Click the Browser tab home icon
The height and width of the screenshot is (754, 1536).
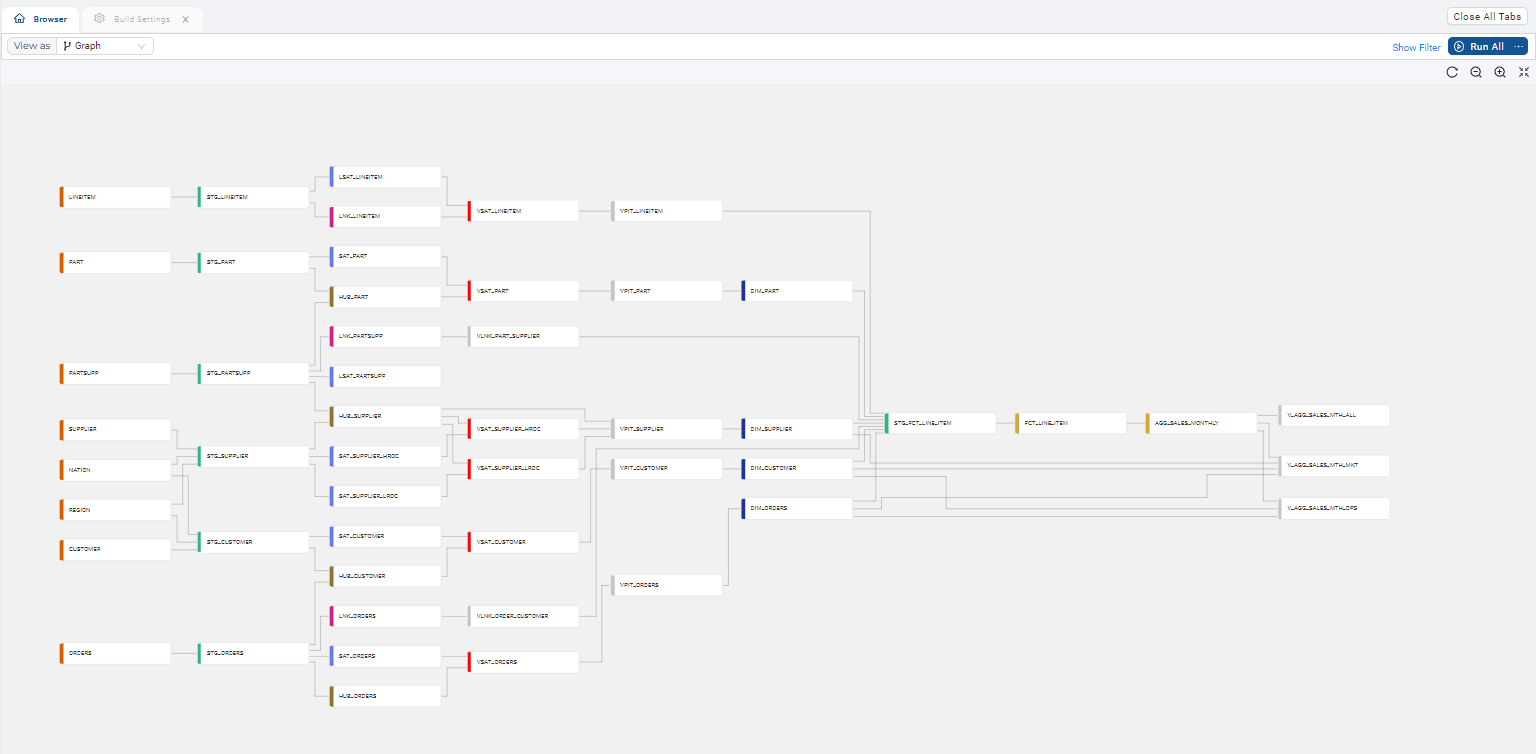pyautogui.click(x=19, y=18)
